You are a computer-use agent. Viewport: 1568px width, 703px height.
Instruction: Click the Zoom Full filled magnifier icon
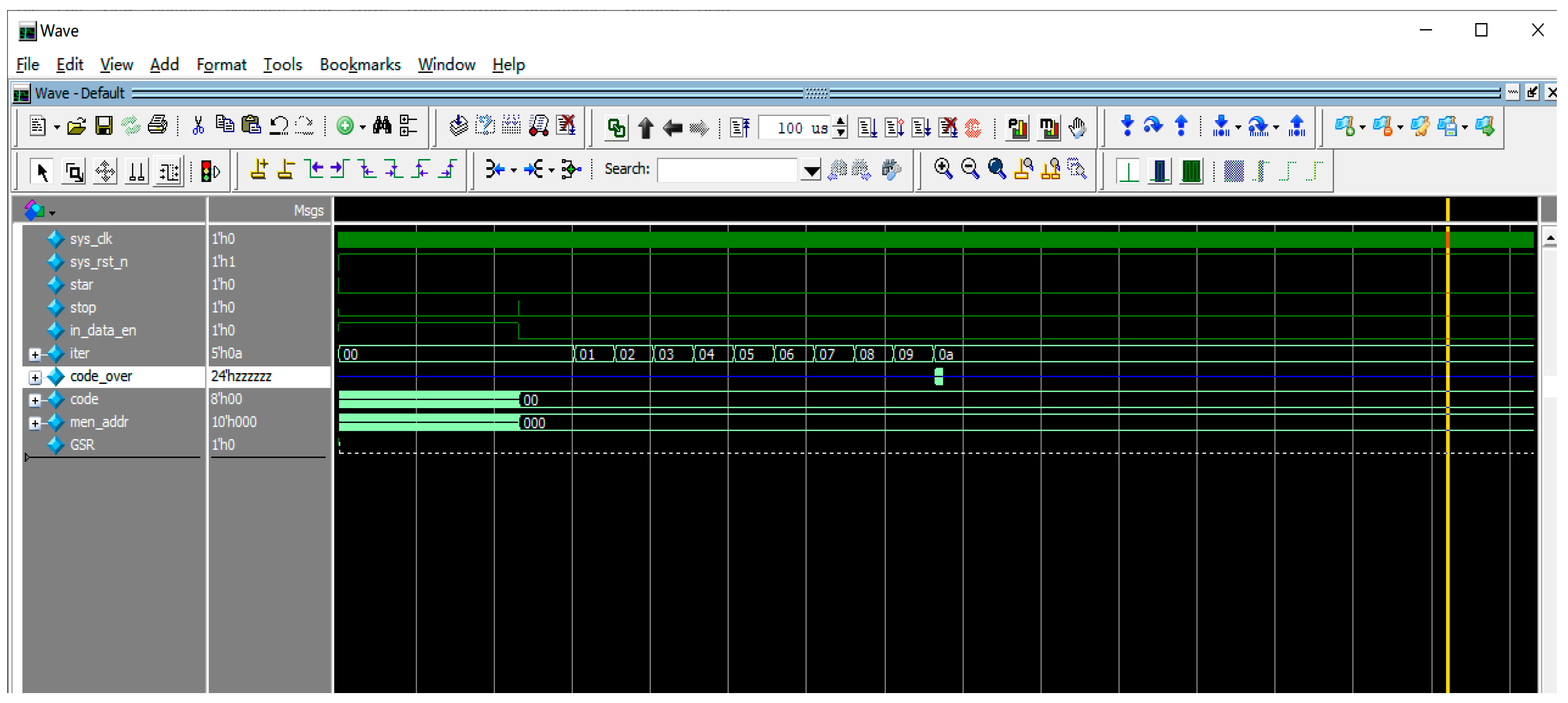996,168
